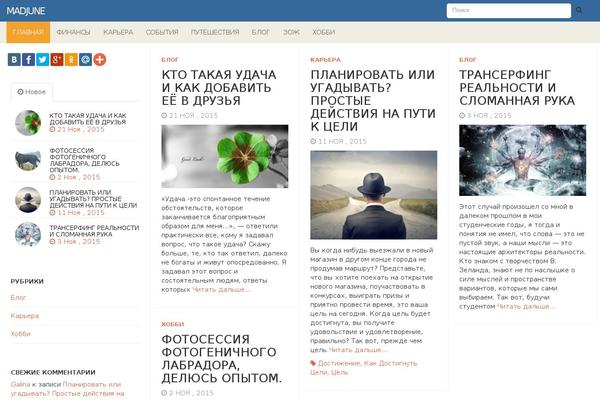Share via VKontakte icon
Viewport: 600px width, 400px height.
pos(14,60)
